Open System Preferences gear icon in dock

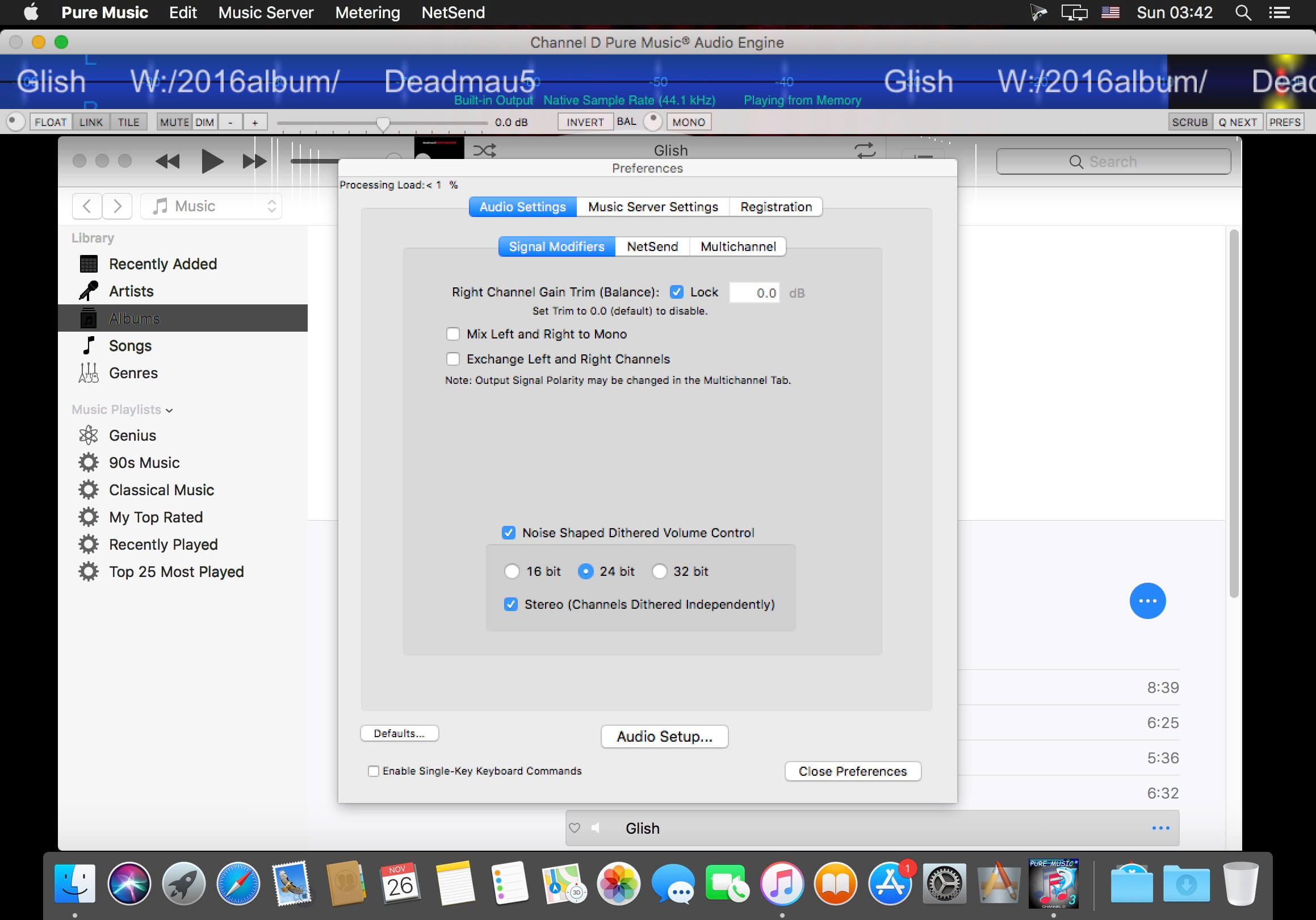945,883
